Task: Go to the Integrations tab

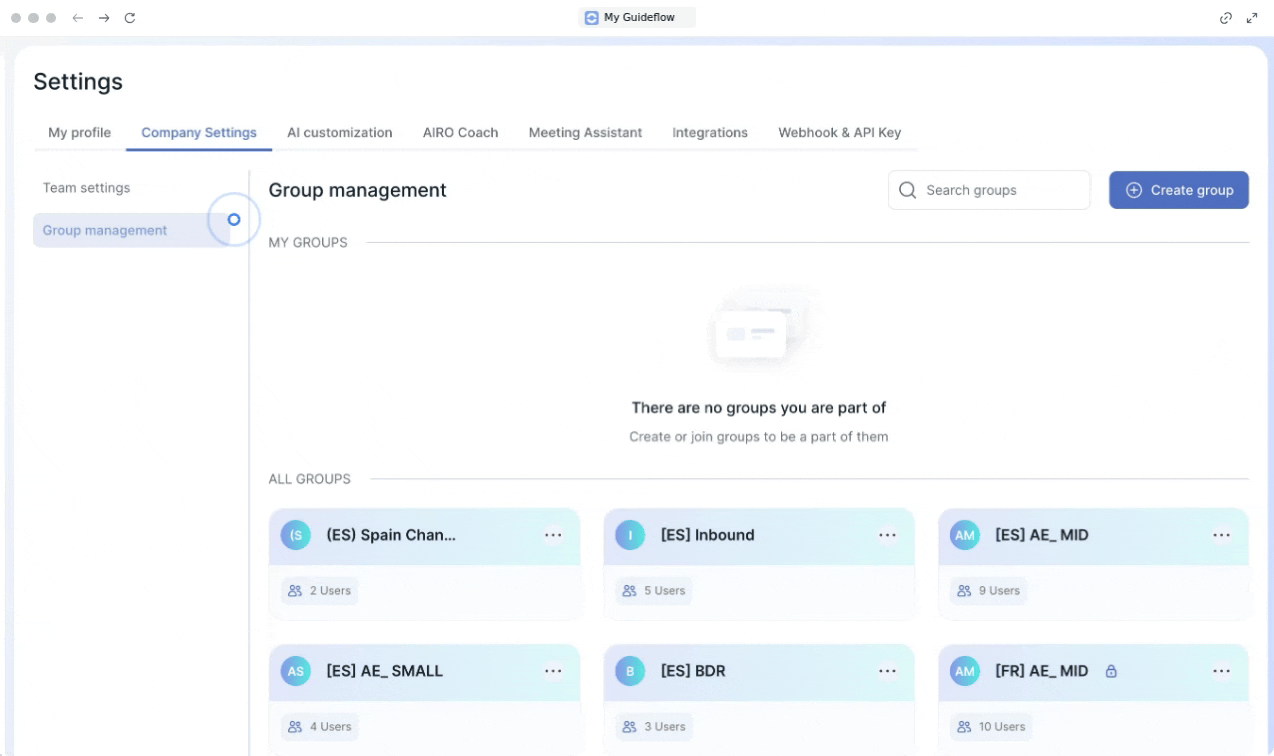Action: [x=709, y=132]
